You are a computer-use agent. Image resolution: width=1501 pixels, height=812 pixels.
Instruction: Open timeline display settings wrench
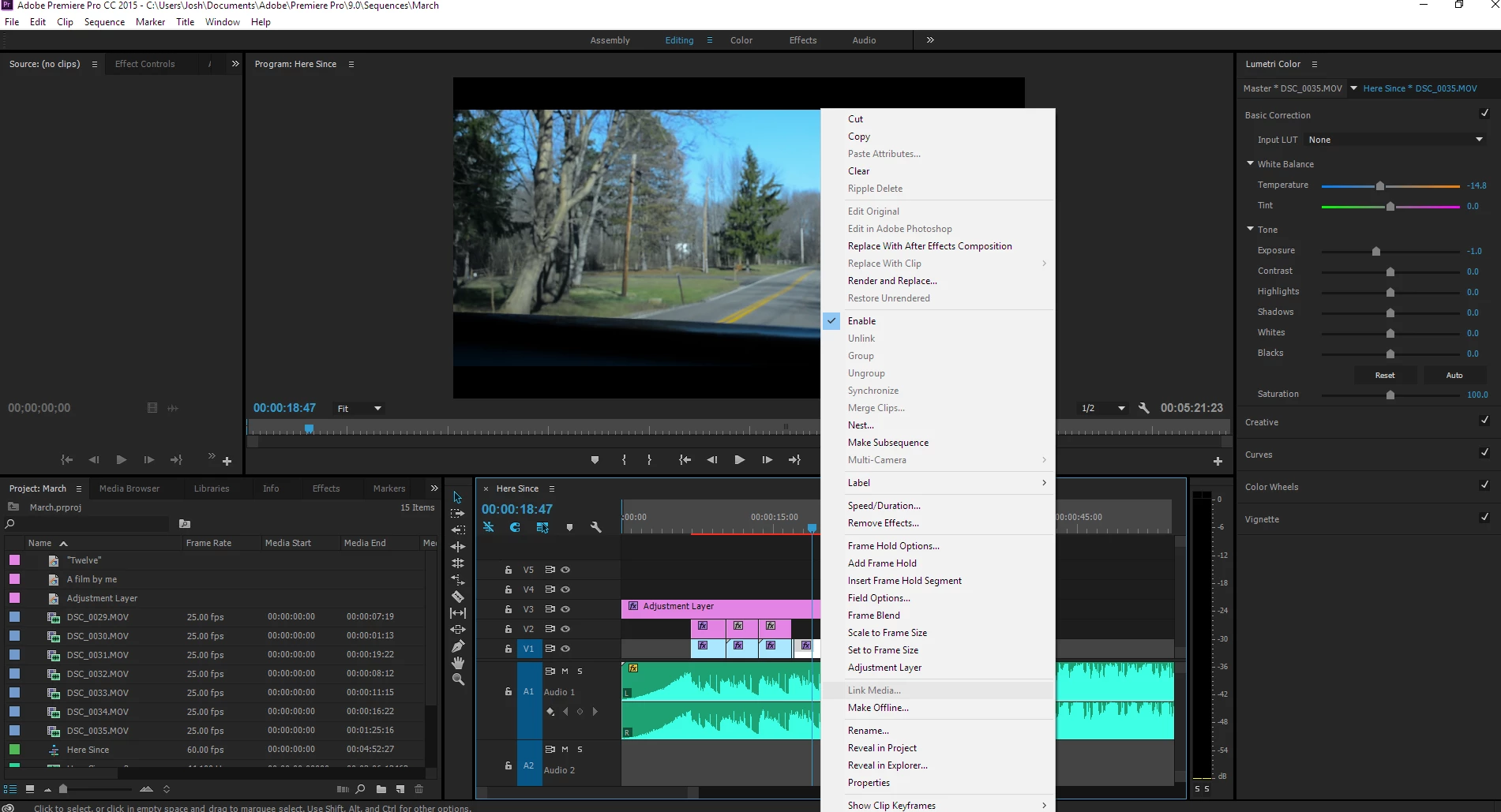[596, 527]
